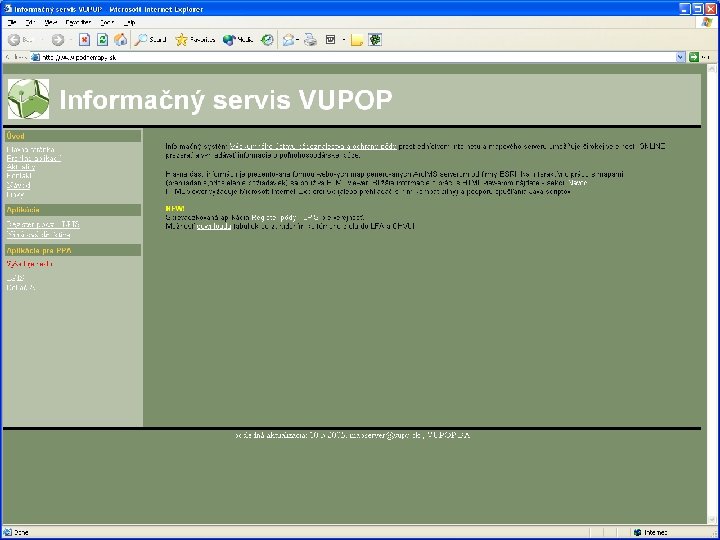Open the second link under Aplikácie heading
The image size is (720, 540).
[38, 235]
